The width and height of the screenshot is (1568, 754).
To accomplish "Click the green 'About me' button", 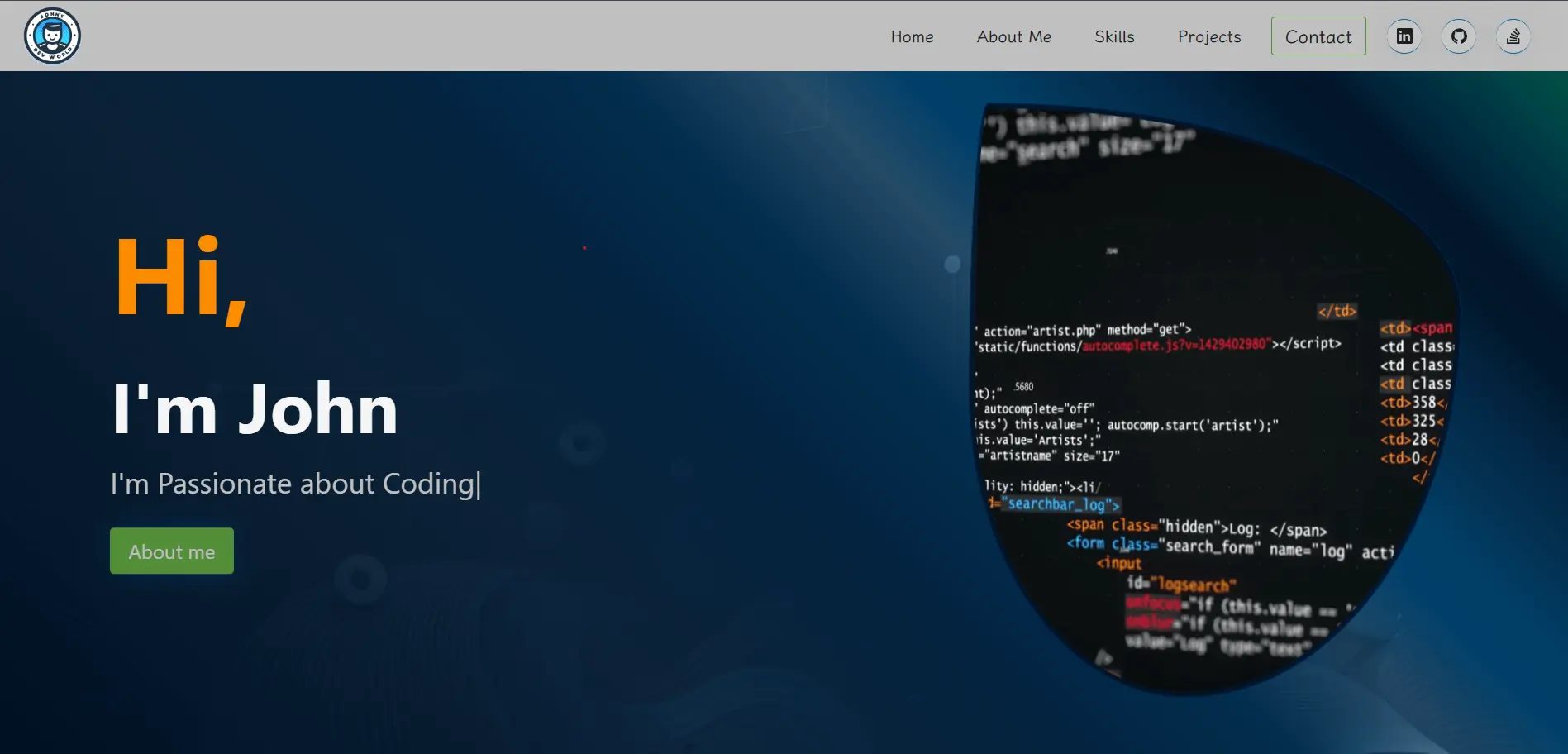I will pyautogui.click(x=171, y=551).
